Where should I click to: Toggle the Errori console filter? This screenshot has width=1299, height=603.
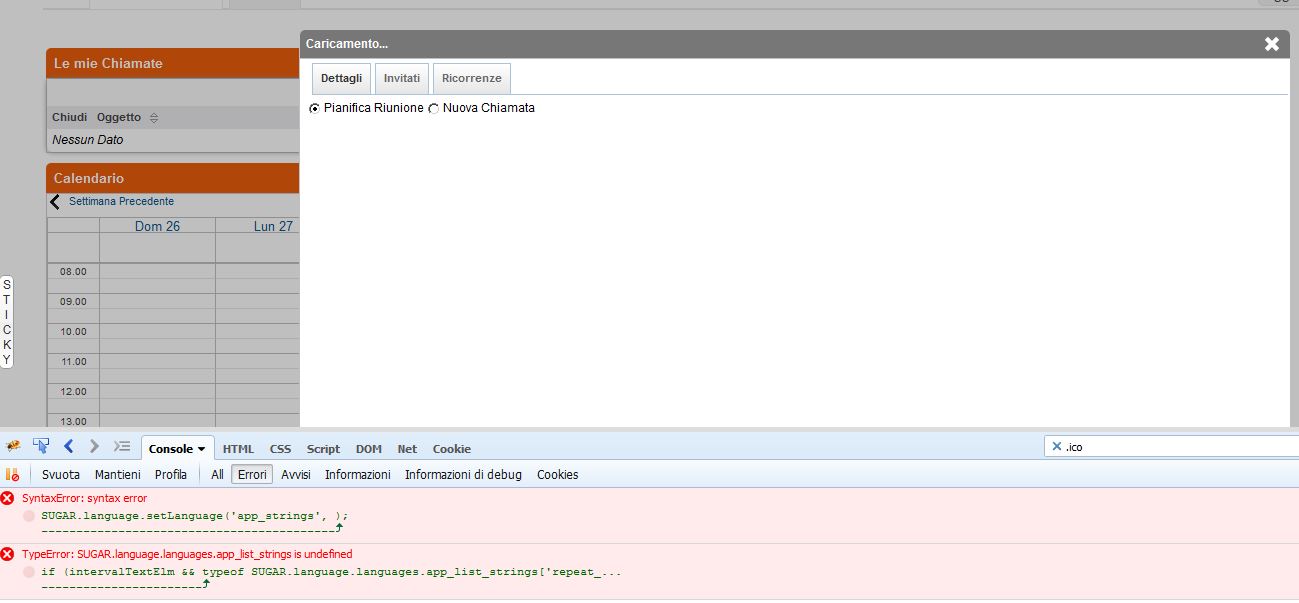[252, 475]
